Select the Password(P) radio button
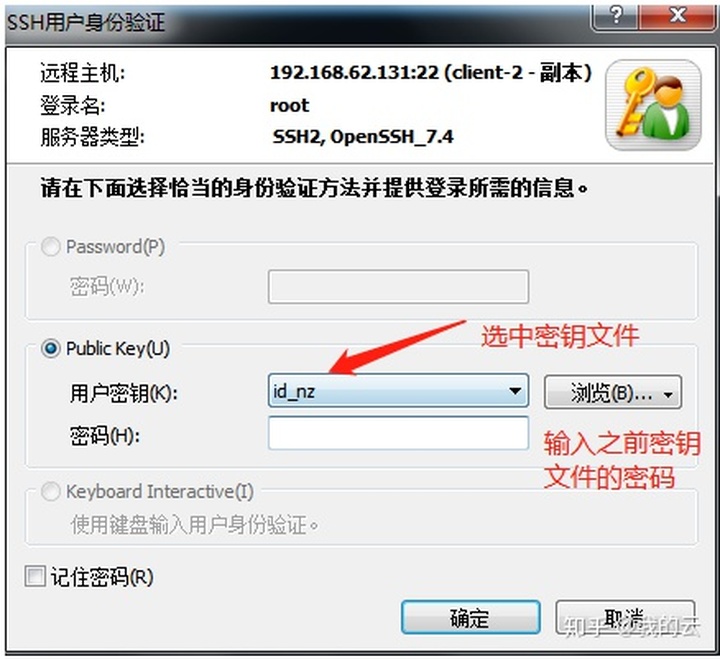720x659 pixels. 51,247
